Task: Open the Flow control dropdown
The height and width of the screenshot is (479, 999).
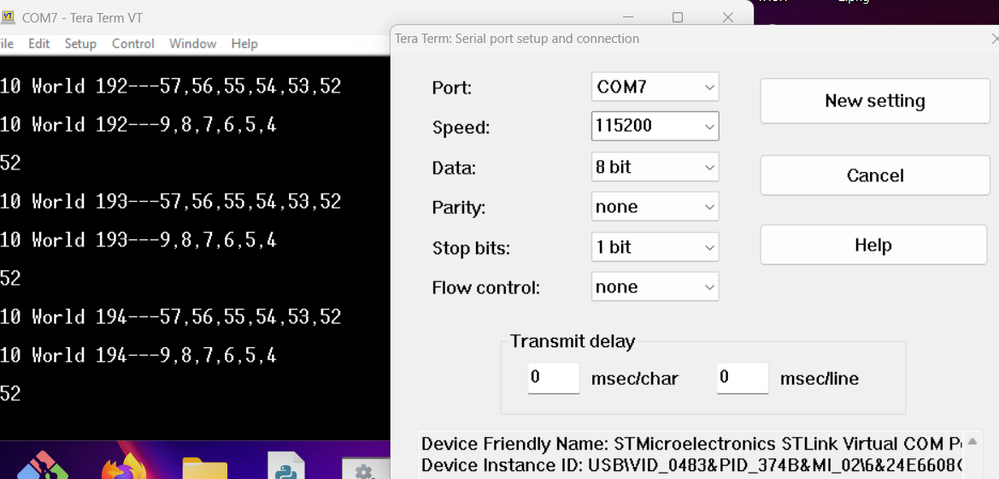Action: coord(655,287)
